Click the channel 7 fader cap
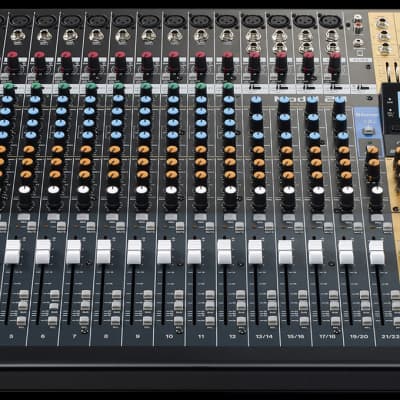 coord(74,252)
